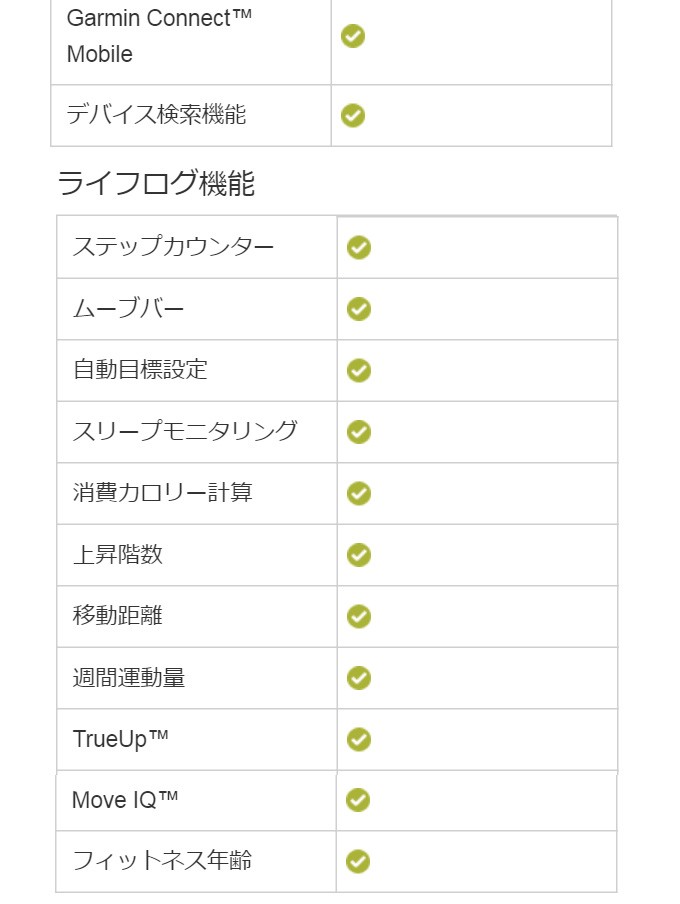
Task: Click the checkmark for 週間運動量
Action: point(359,678)
